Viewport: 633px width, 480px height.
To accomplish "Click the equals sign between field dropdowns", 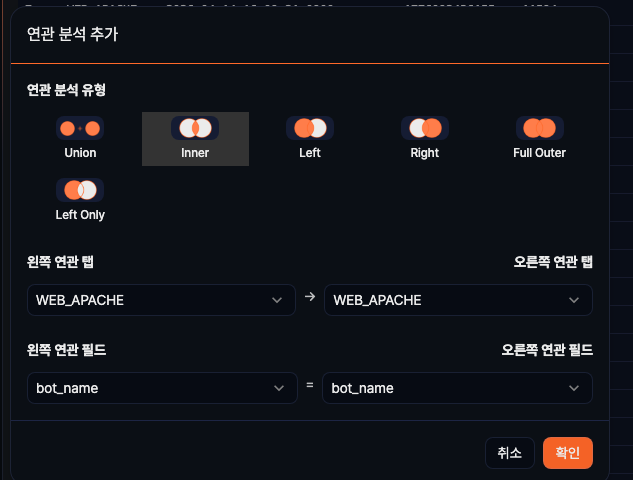I will (x=310, y=387).
